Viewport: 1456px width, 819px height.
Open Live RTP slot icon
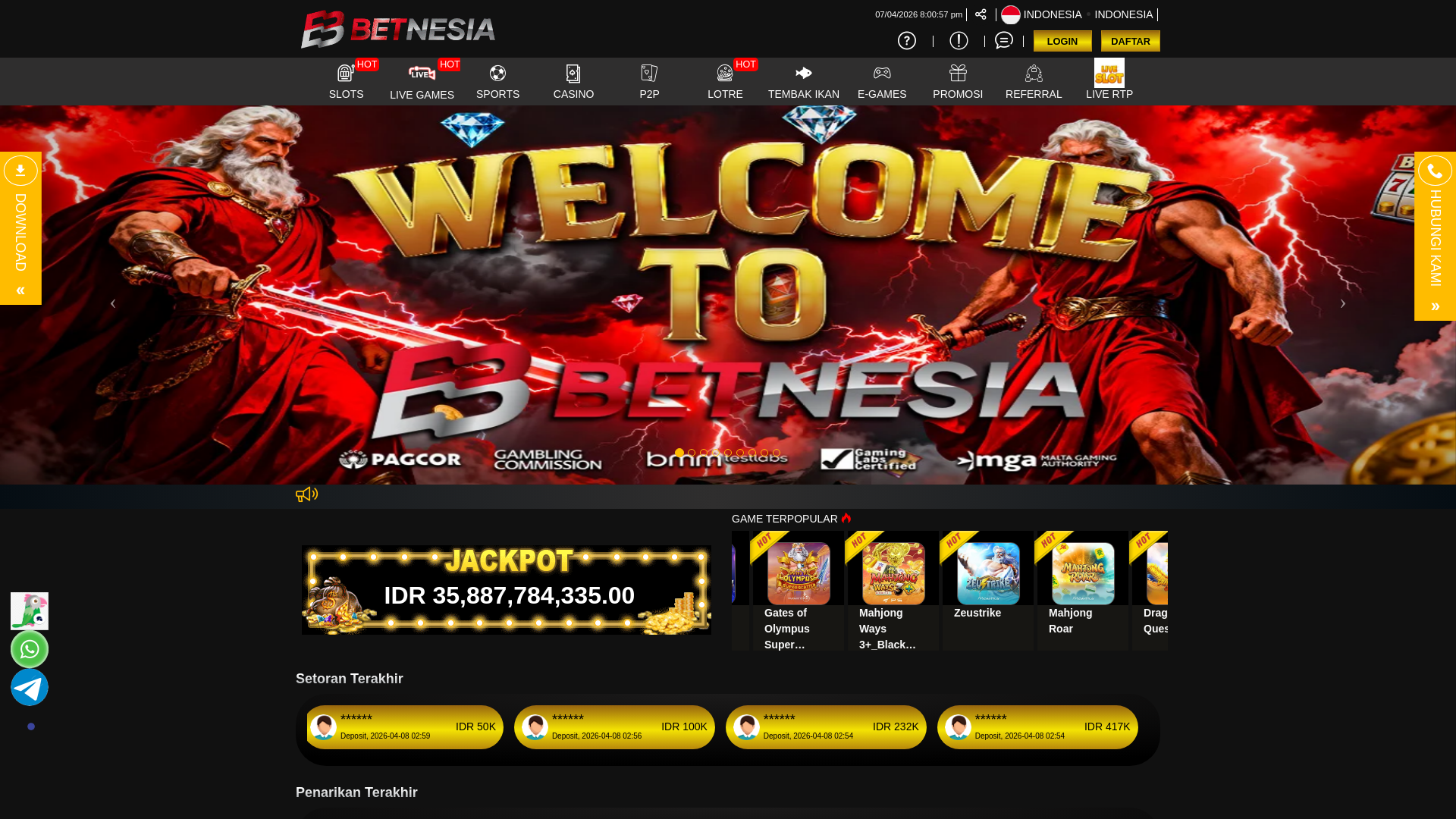pos(1109,73)
